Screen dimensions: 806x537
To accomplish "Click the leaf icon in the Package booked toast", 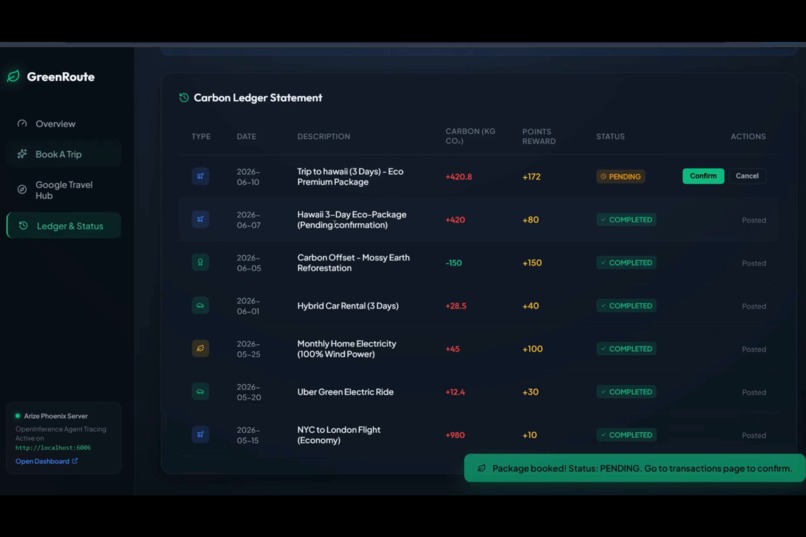I will (482, 468).
